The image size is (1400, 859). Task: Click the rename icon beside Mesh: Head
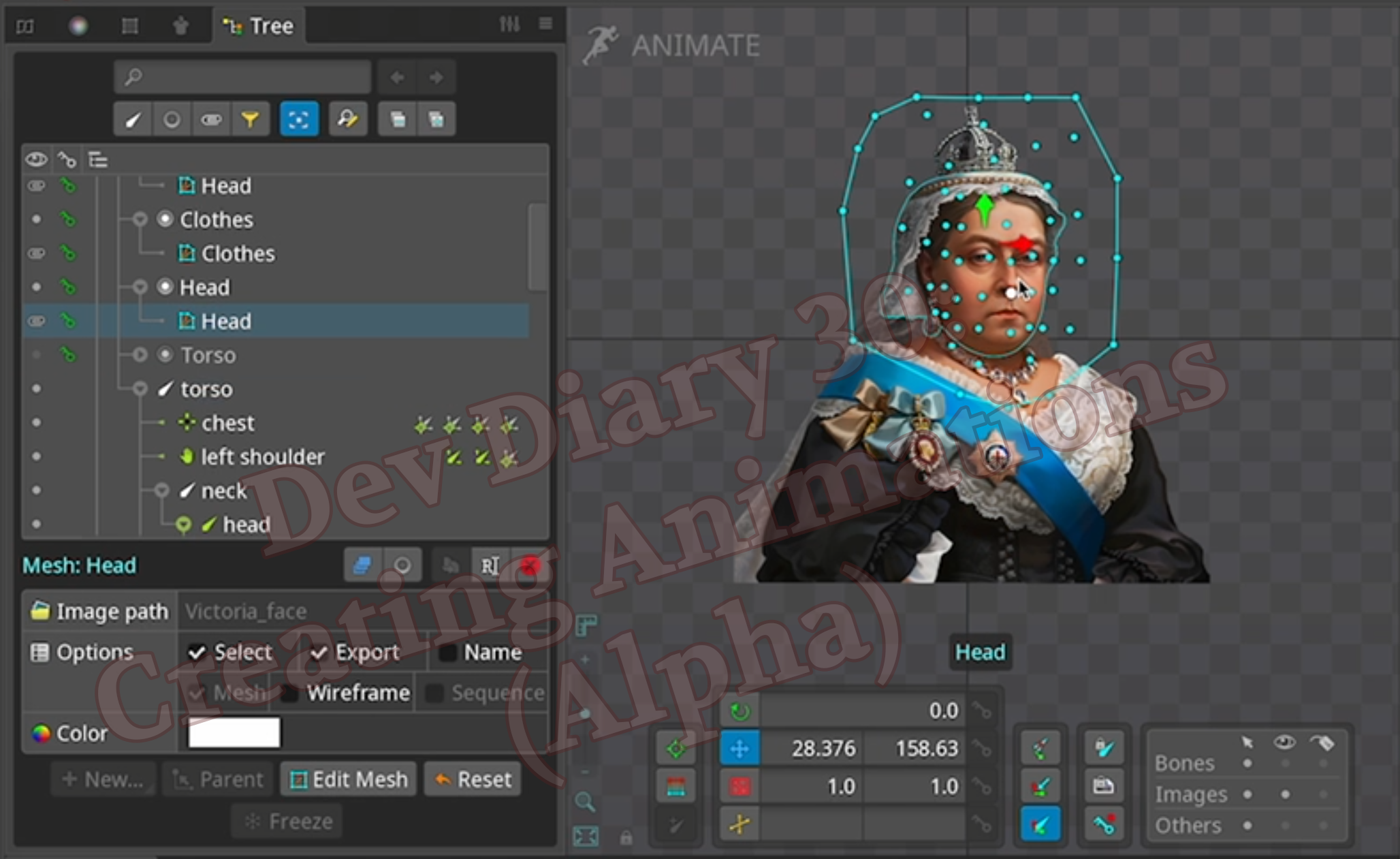(x=490, y=565)
